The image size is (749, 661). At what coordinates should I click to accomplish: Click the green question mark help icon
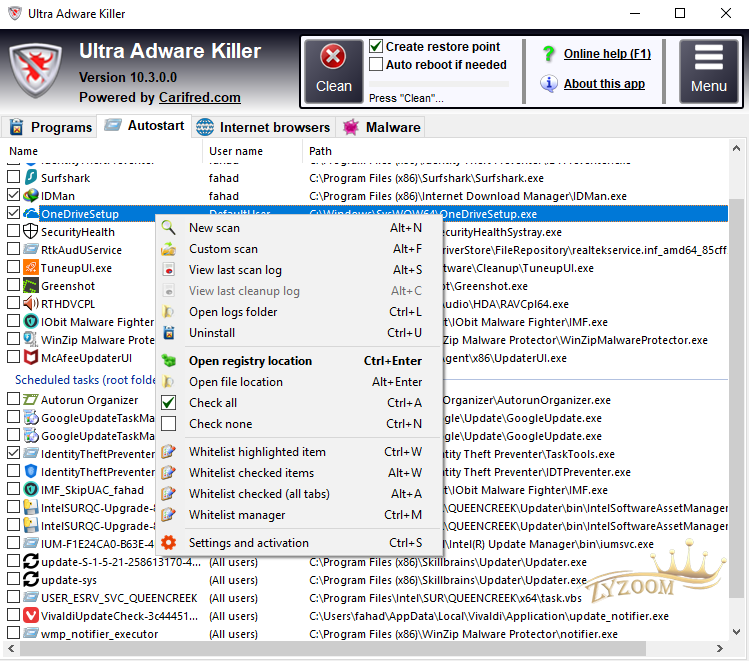[x=549, y=53]
